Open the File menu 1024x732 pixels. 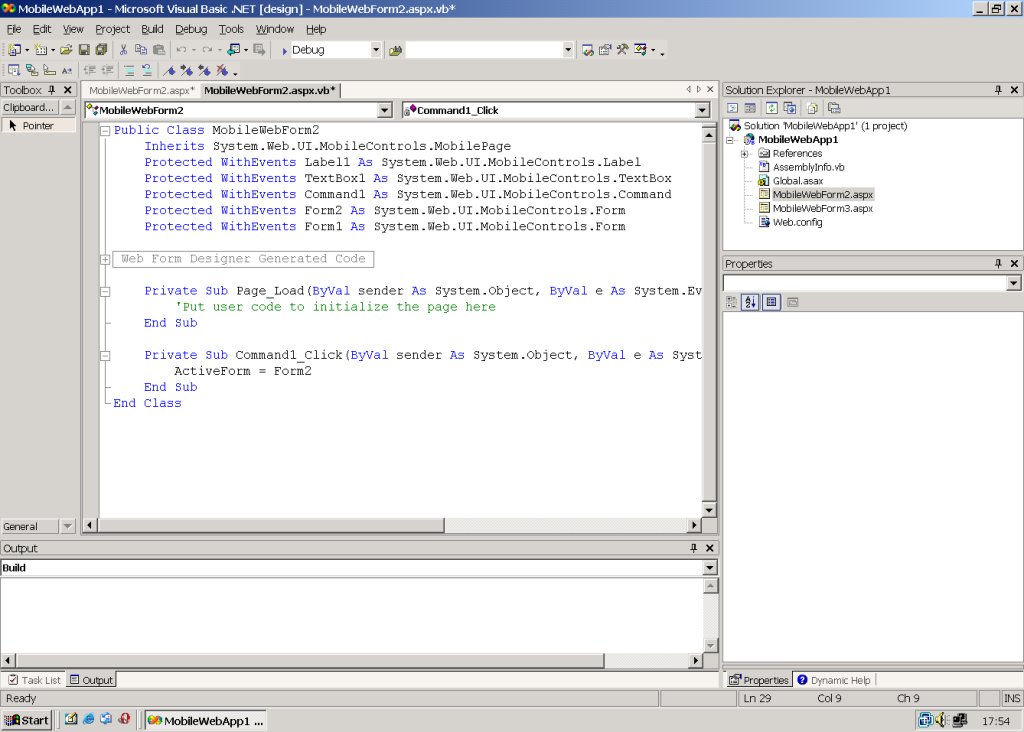pos(14,29)
